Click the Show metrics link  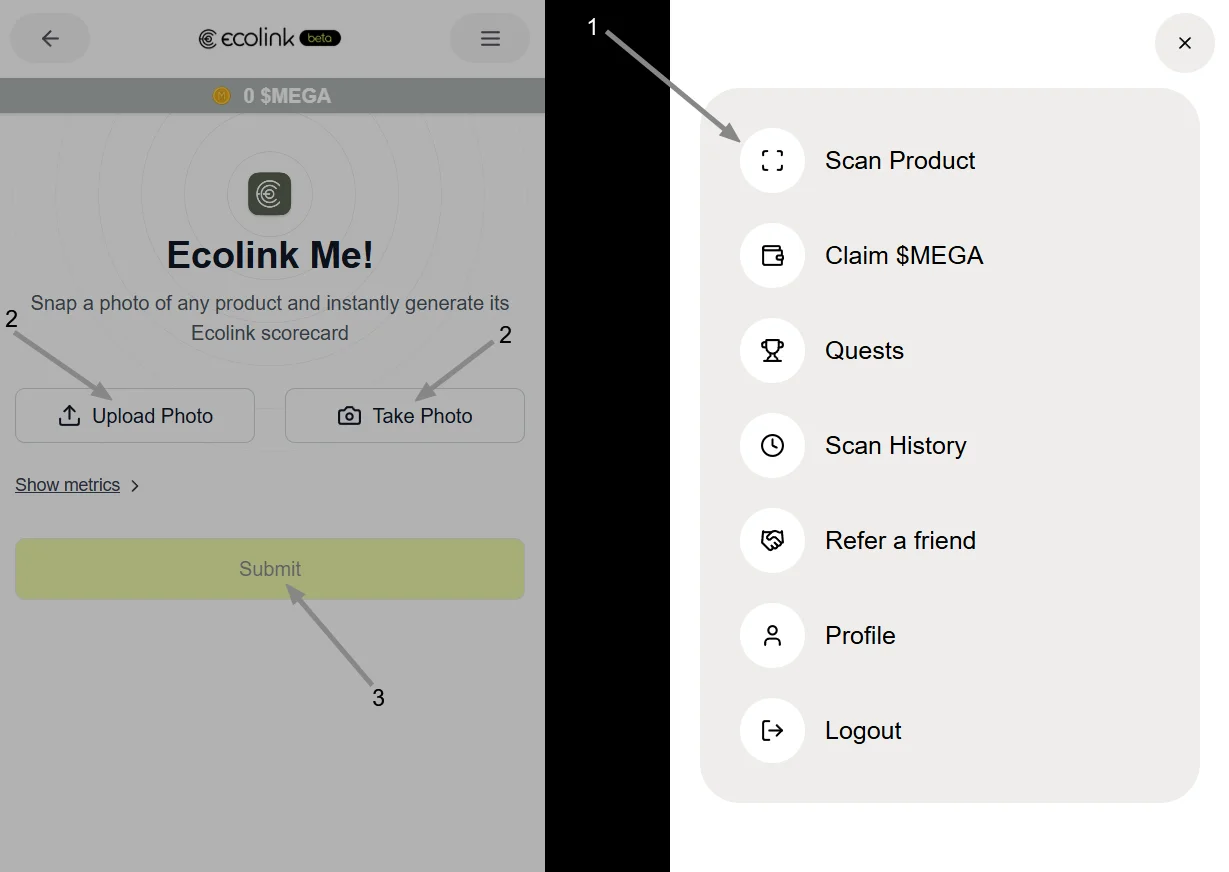pos(67,485)
